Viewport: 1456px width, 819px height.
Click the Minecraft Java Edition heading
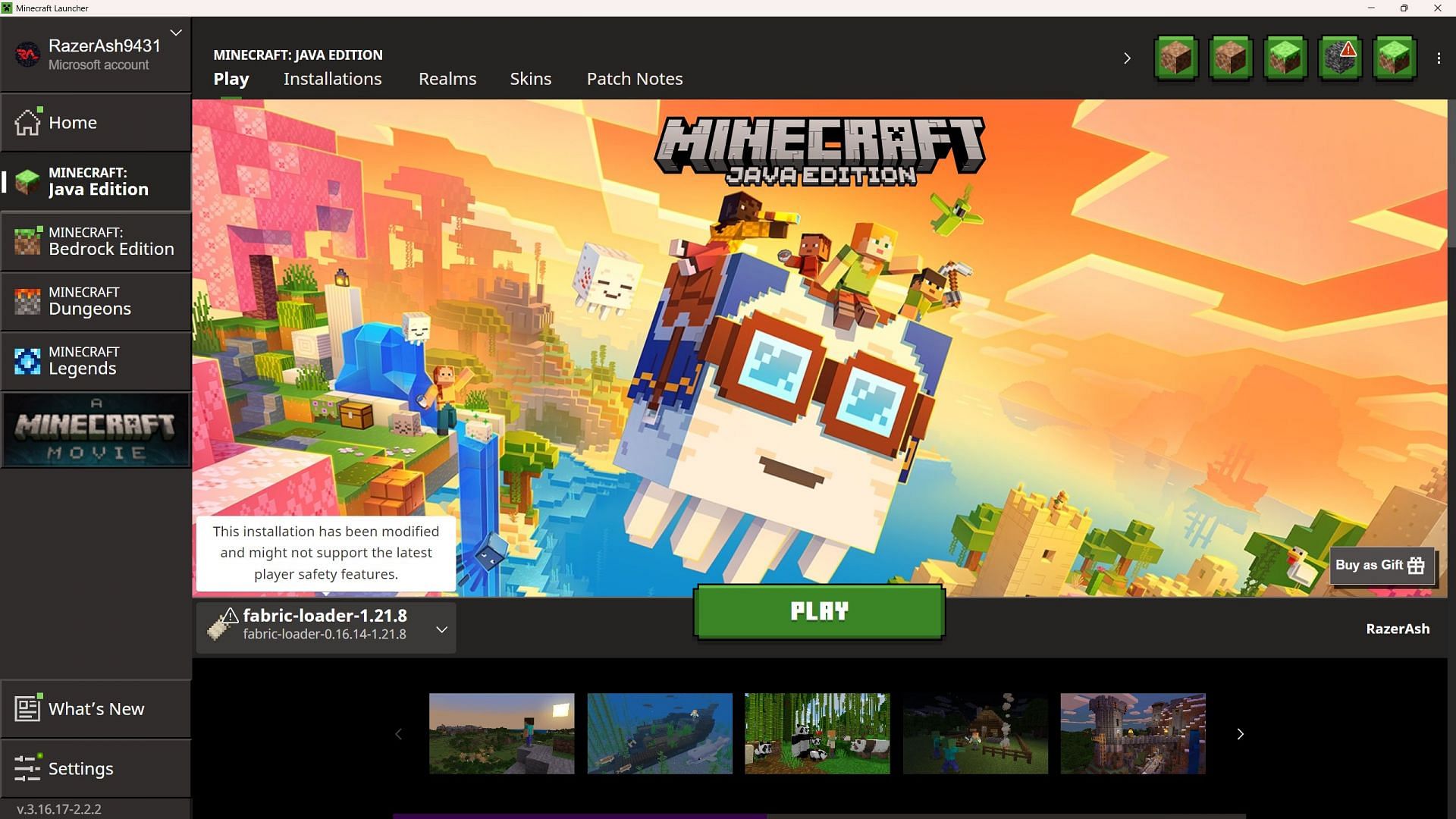click(298, 55)
